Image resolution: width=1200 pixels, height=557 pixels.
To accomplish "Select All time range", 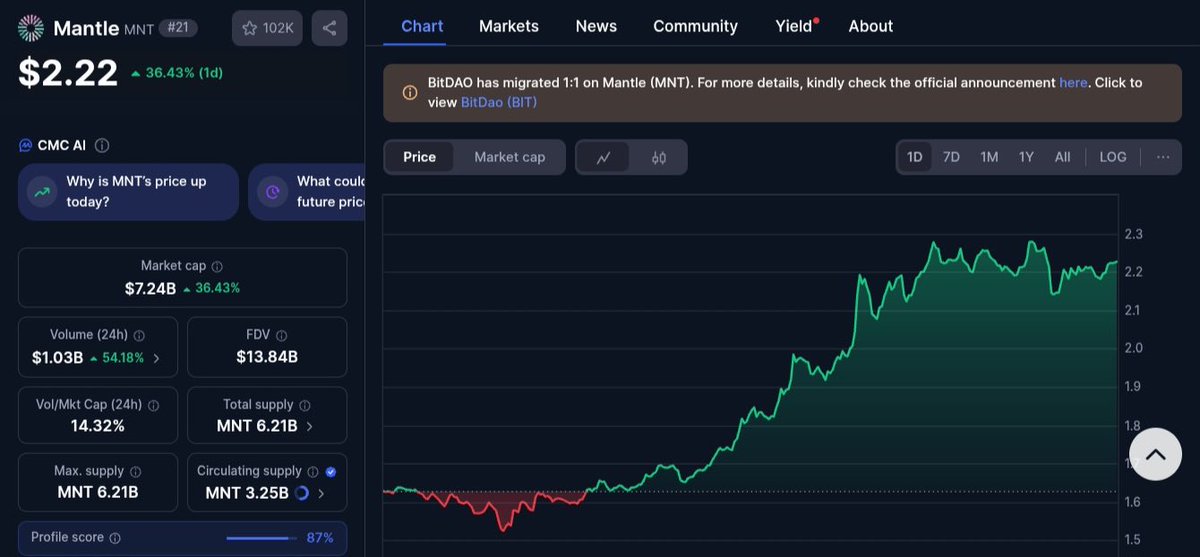I will coord(1062,157).
